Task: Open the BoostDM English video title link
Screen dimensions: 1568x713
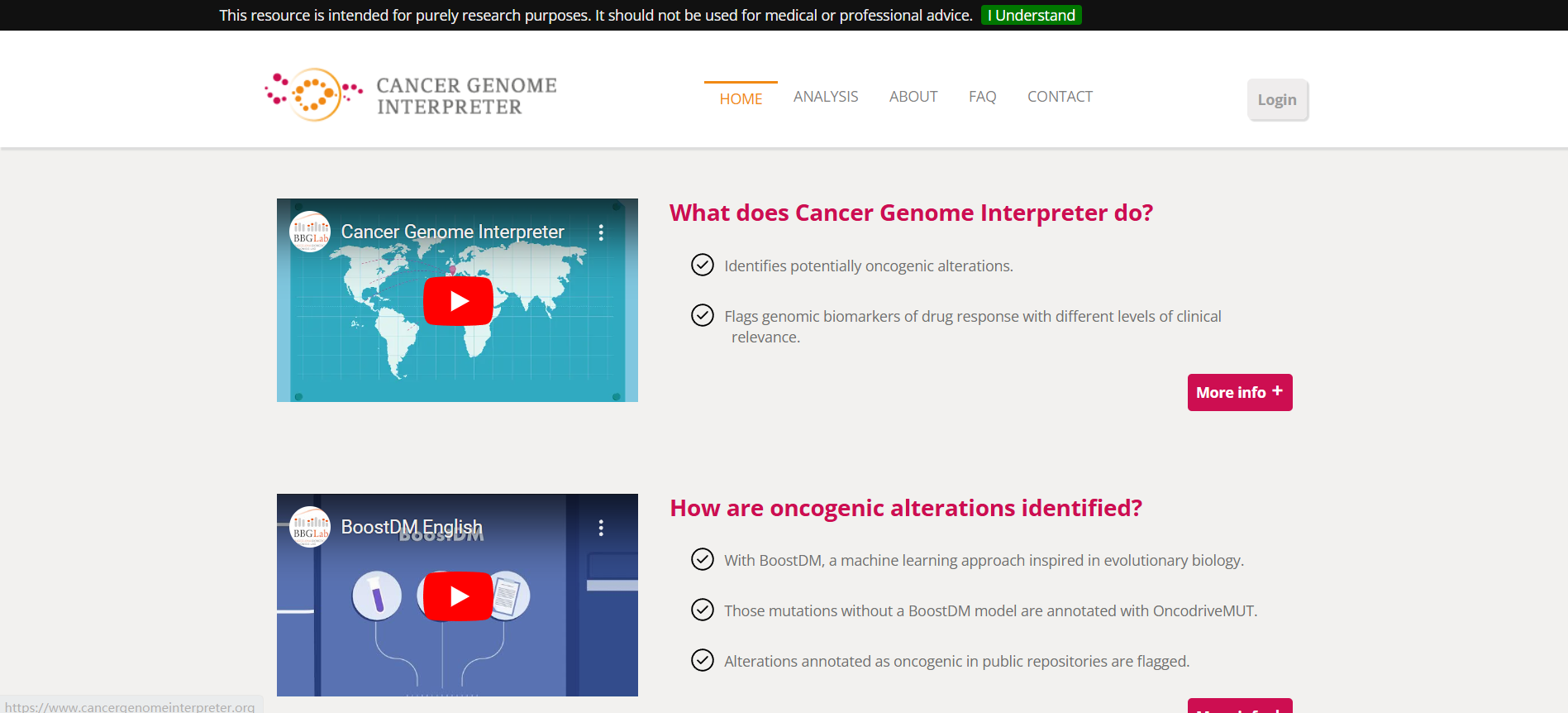Action: tap(412, 527)
